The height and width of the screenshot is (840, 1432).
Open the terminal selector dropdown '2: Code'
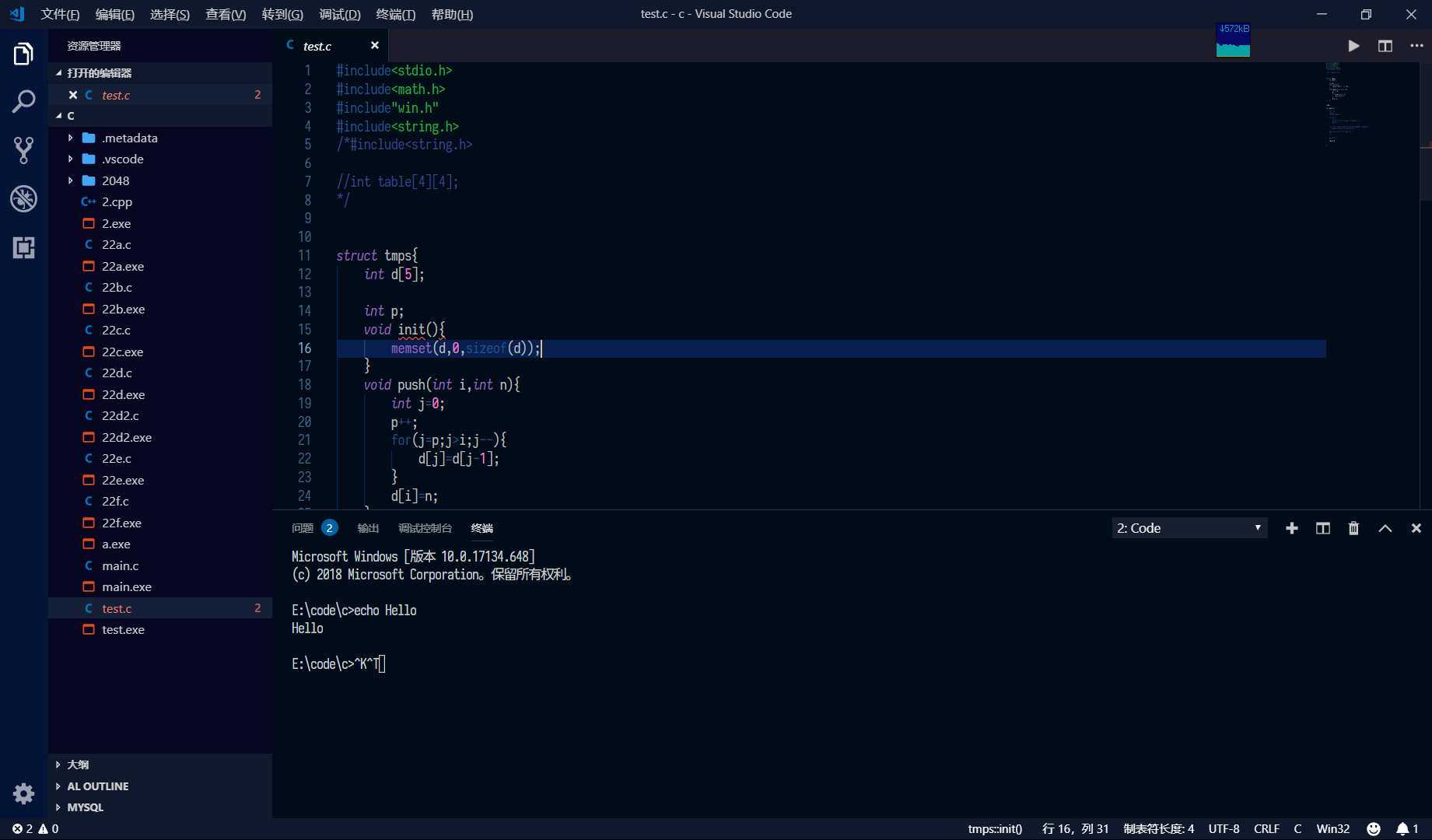pyautogui.click(x=1189, y=528)
